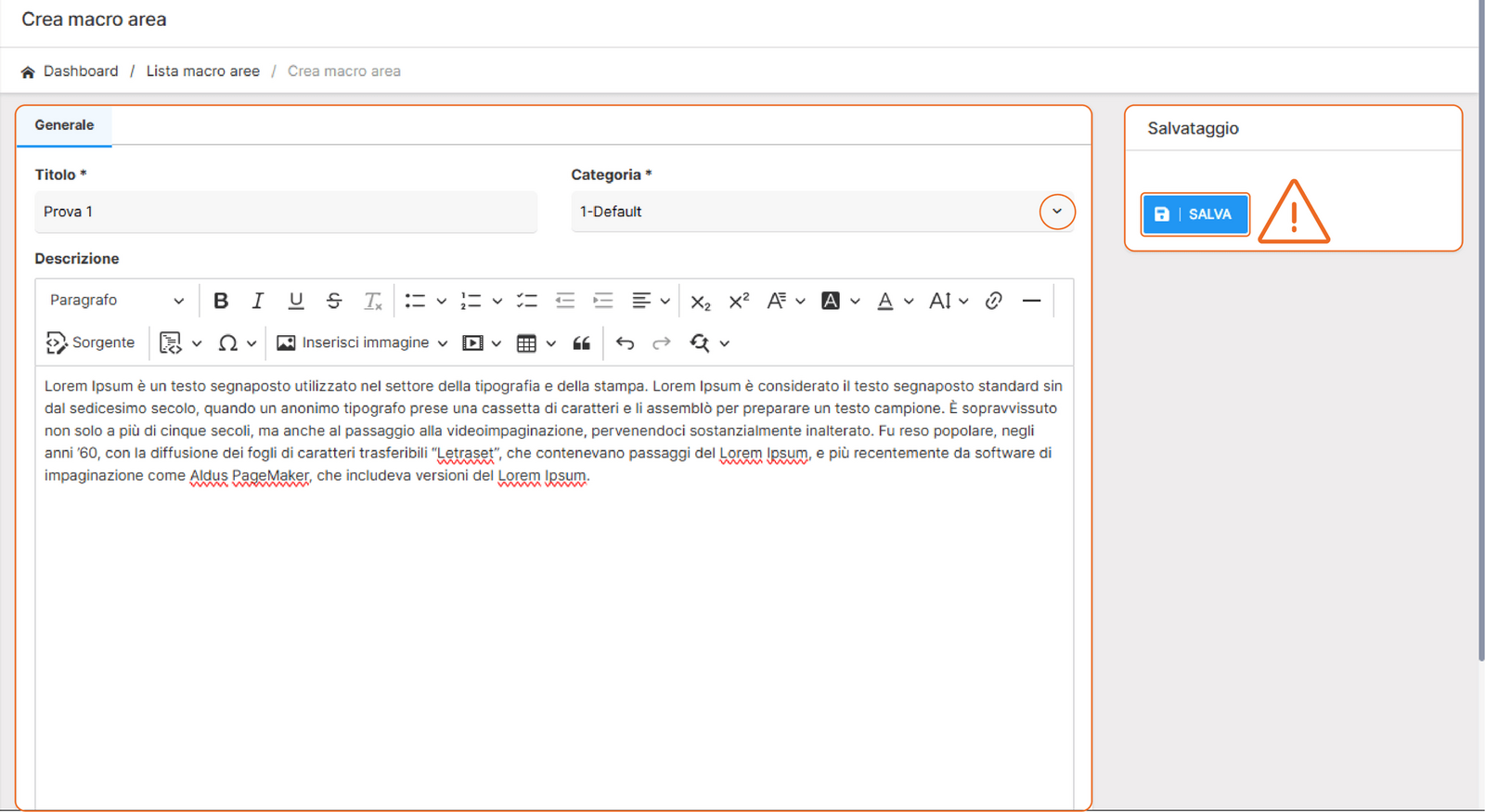
Task: Switch to Sorgente source view
Action: 91,343
